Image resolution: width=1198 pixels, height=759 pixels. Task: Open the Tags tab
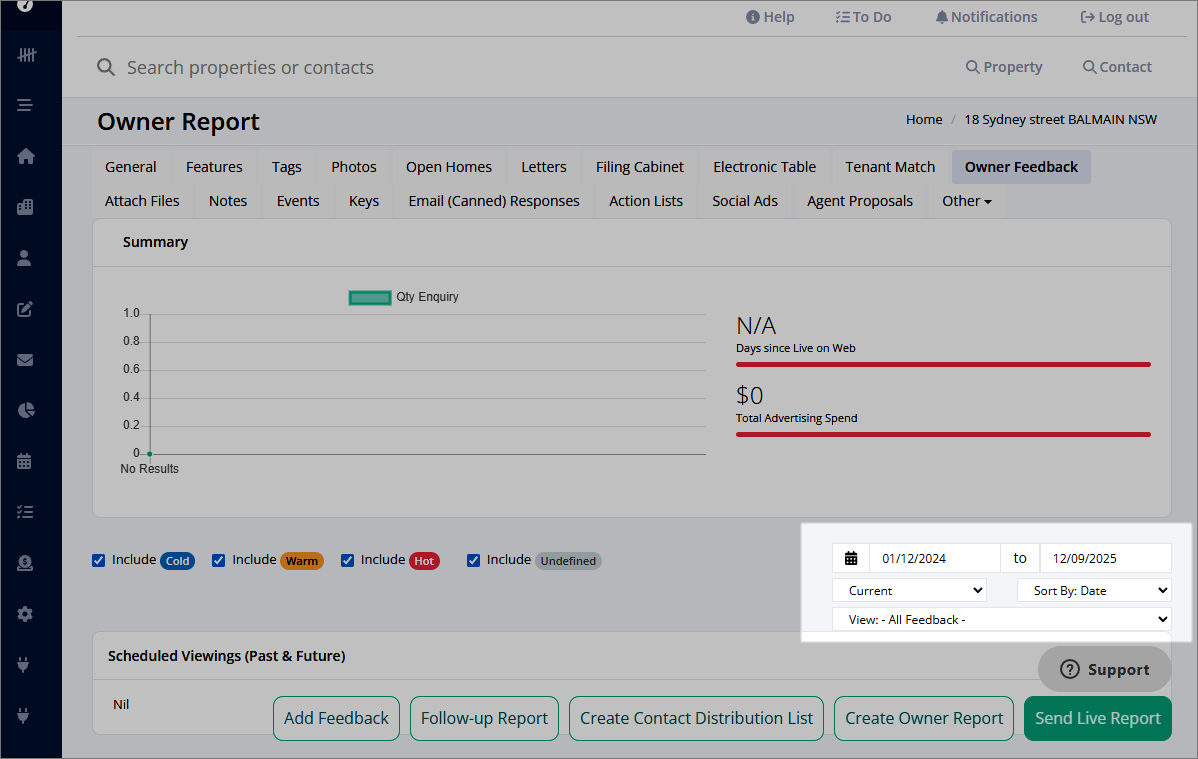(x=287, y=167)
